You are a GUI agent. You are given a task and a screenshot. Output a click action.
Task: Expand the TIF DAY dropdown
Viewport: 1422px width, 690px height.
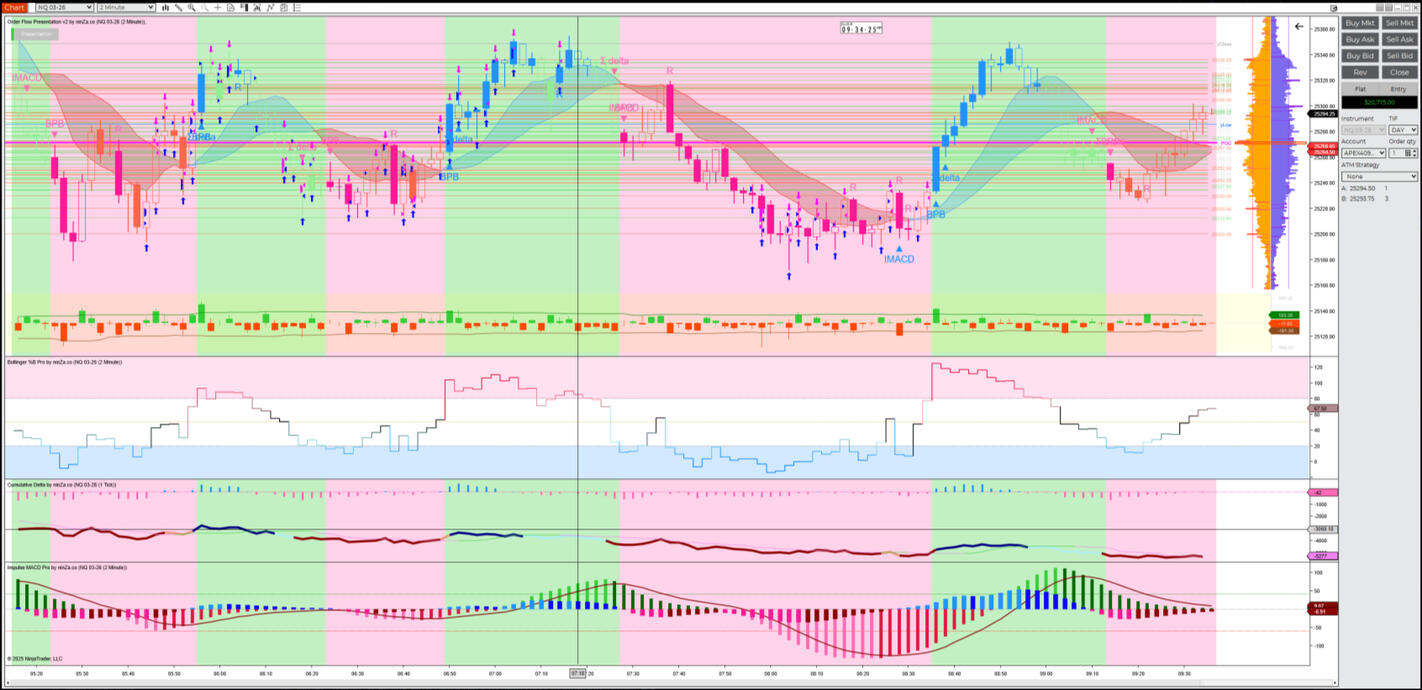[x=1402, y=130]
